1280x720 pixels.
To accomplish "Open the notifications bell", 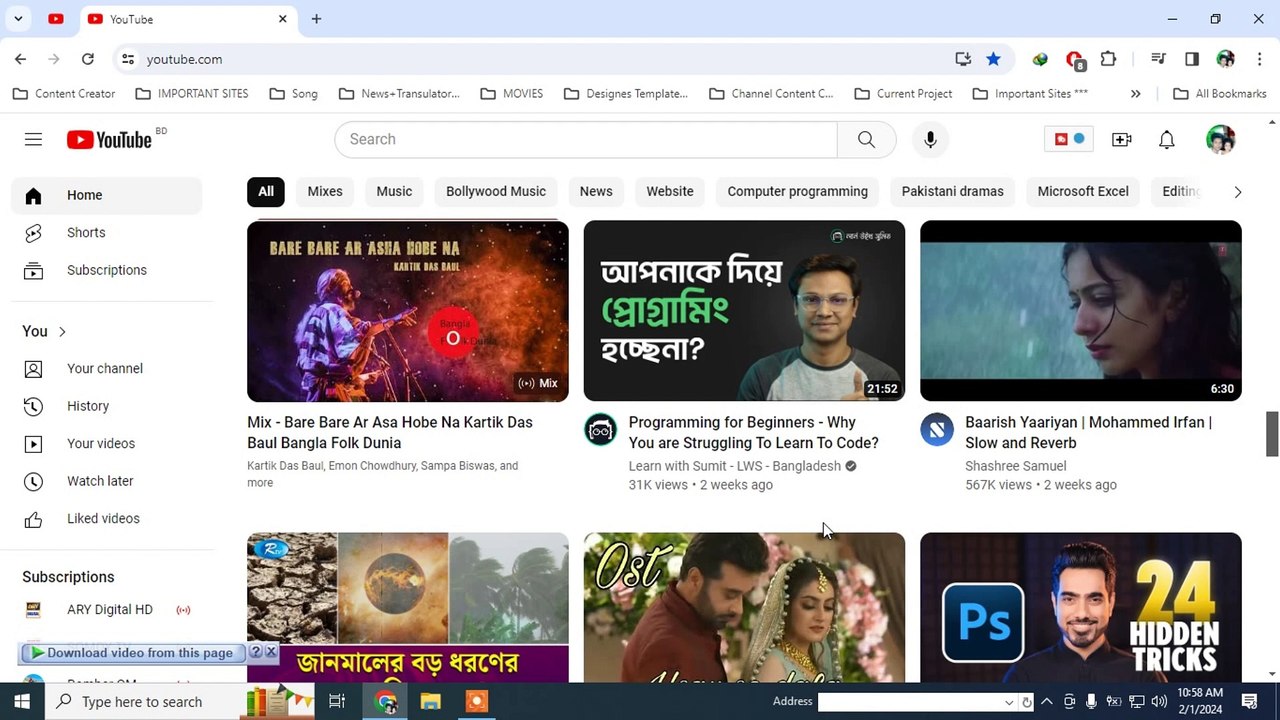I will point(1166,139).
